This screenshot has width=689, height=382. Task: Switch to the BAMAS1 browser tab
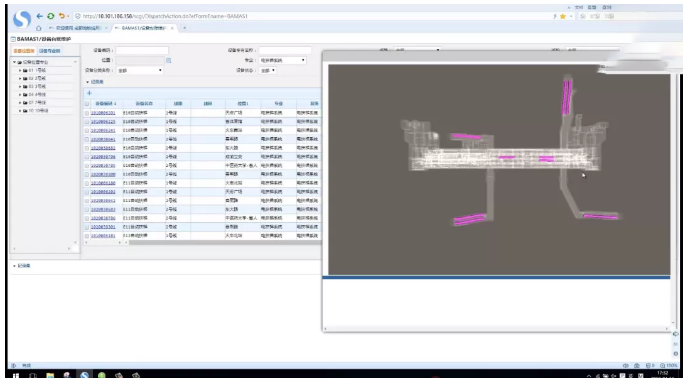143,28
